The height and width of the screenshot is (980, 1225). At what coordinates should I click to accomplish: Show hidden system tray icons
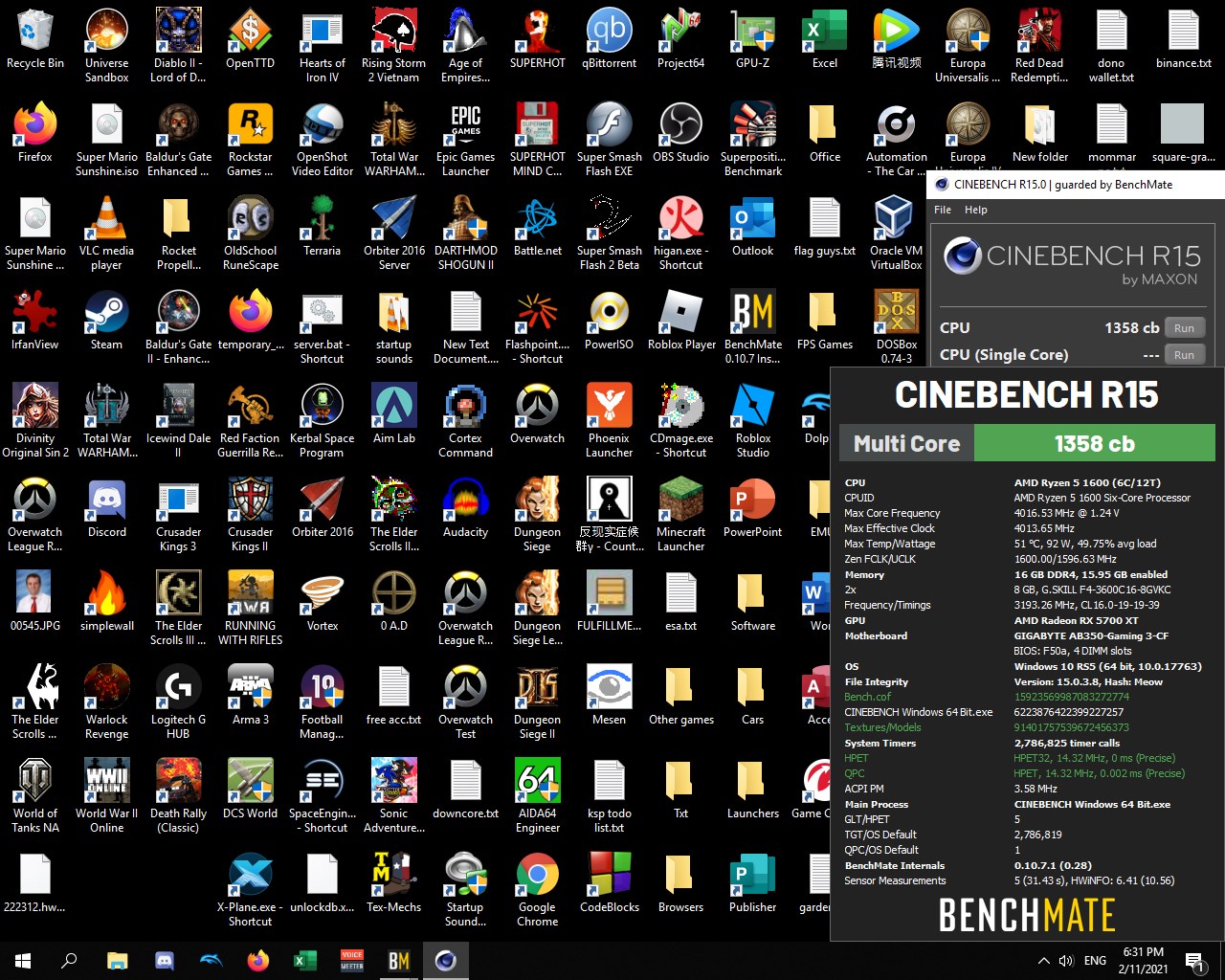click(x=1043, y=961)
